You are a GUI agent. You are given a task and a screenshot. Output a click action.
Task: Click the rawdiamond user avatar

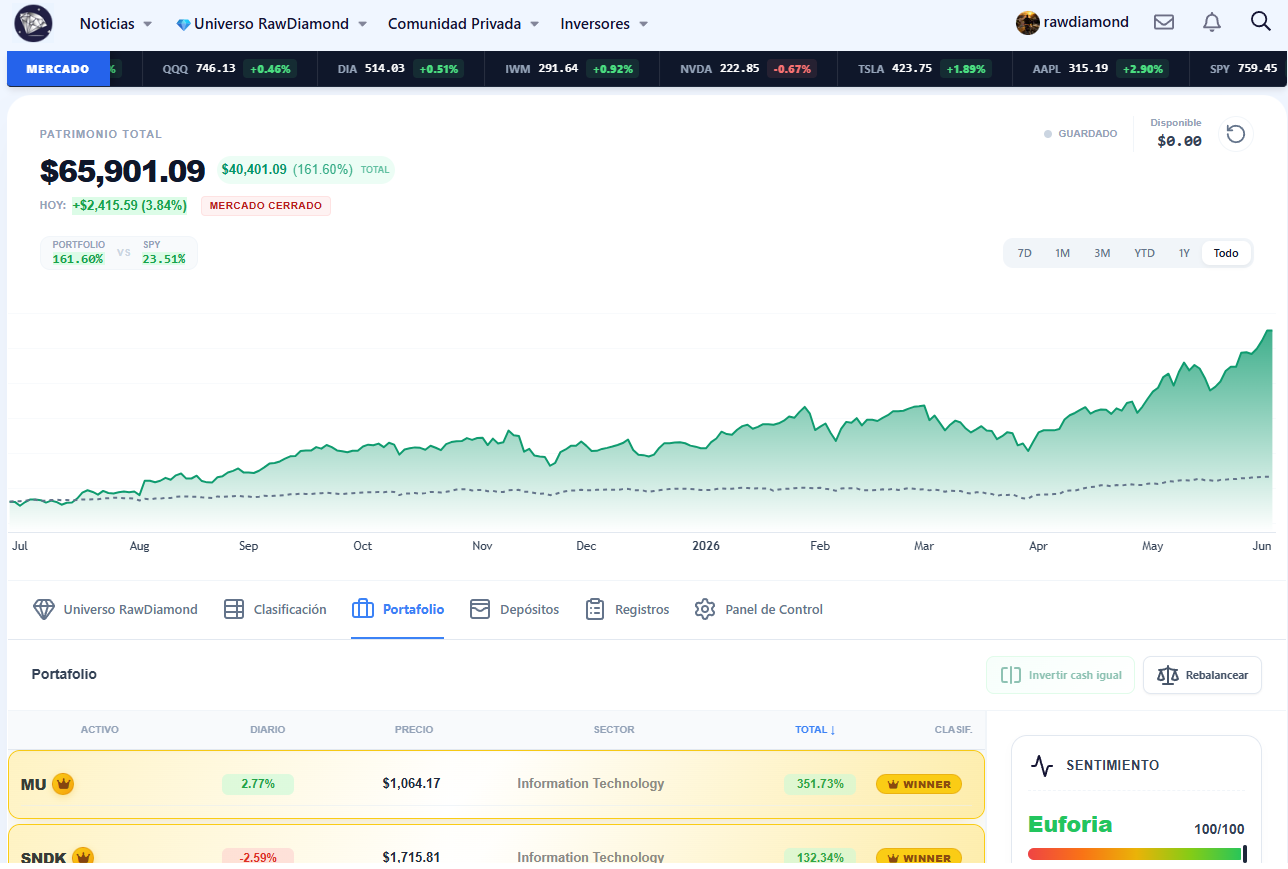tap(1027, 22)
